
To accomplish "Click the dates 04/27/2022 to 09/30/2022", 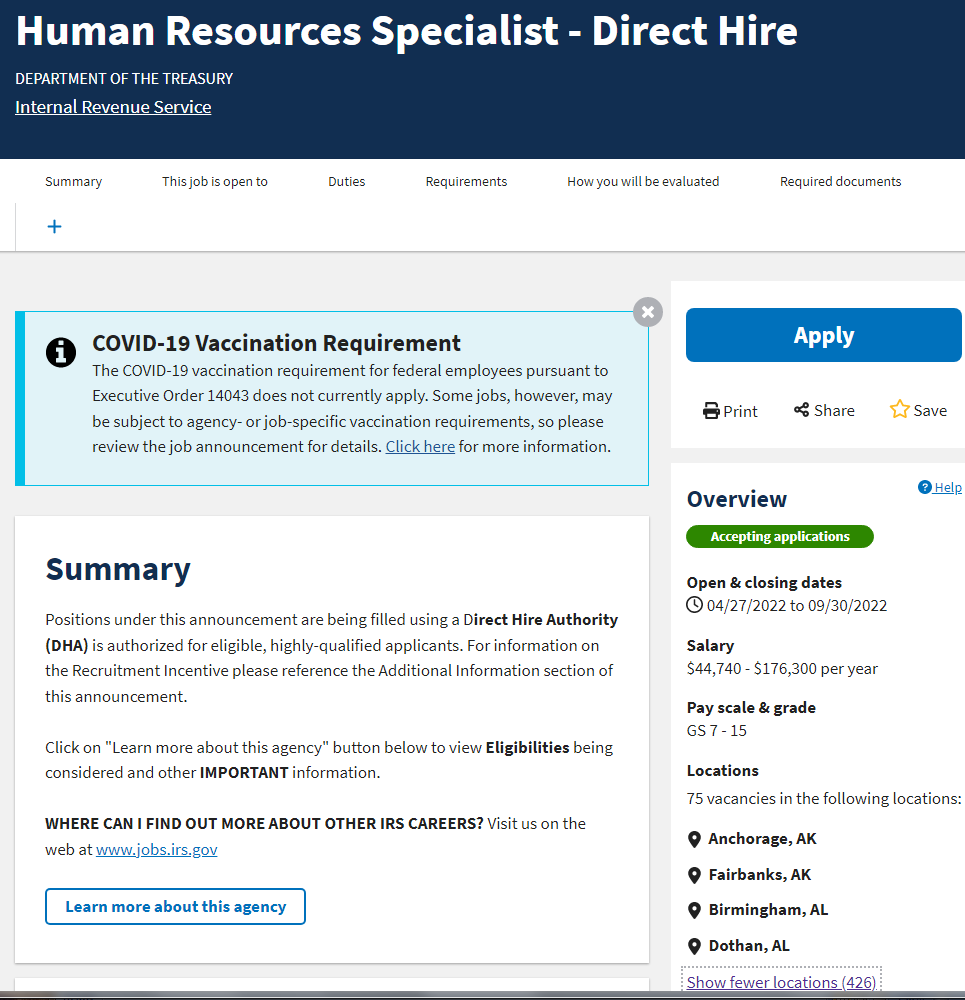I will tap(797, 605).
